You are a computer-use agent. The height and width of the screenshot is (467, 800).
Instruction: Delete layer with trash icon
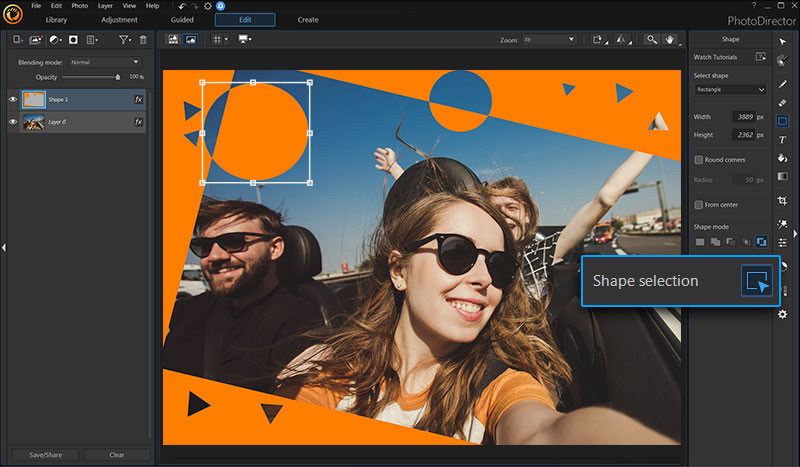[143, 39]
